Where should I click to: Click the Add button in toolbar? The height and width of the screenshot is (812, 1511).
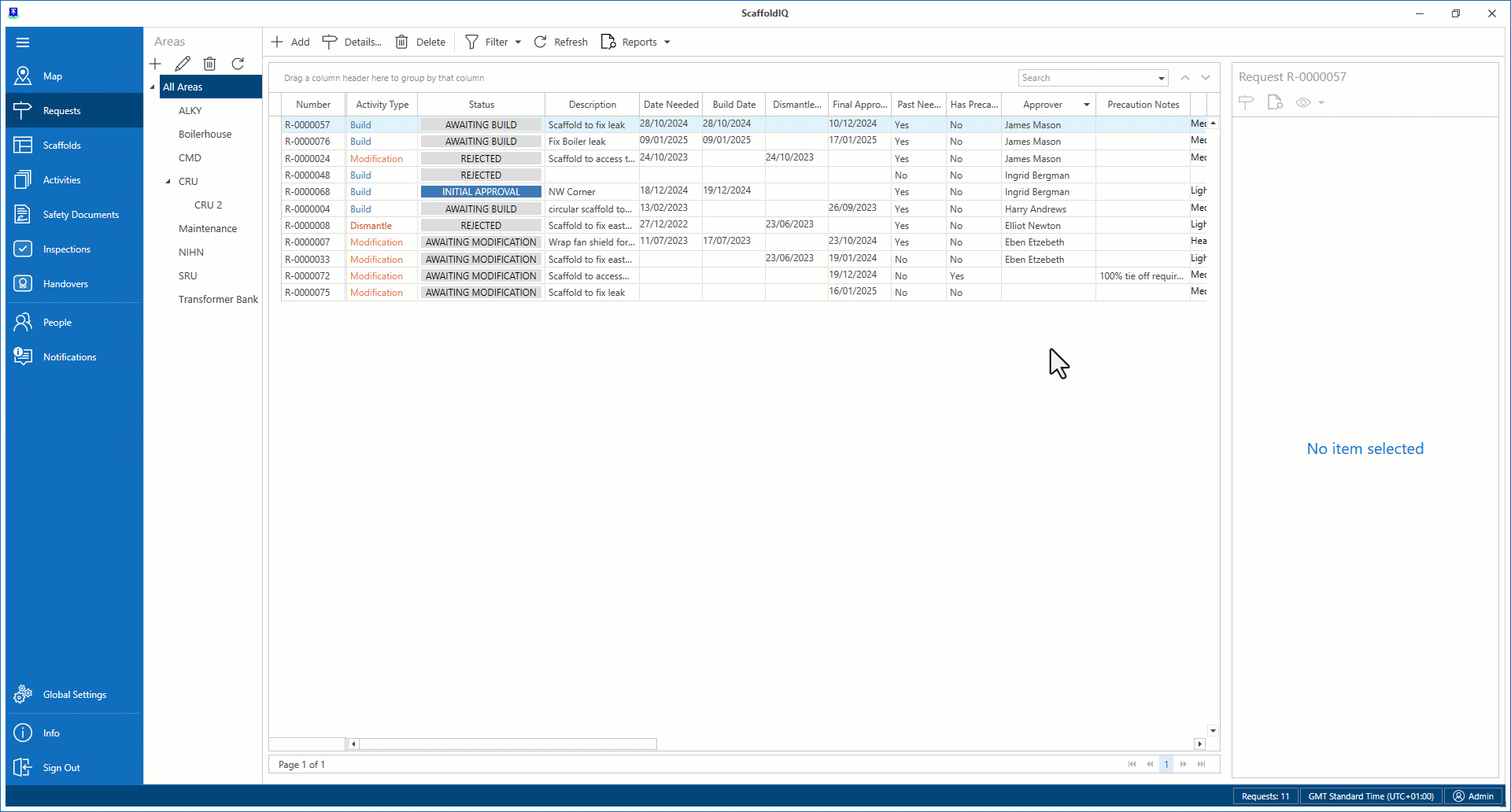[290, 42]
